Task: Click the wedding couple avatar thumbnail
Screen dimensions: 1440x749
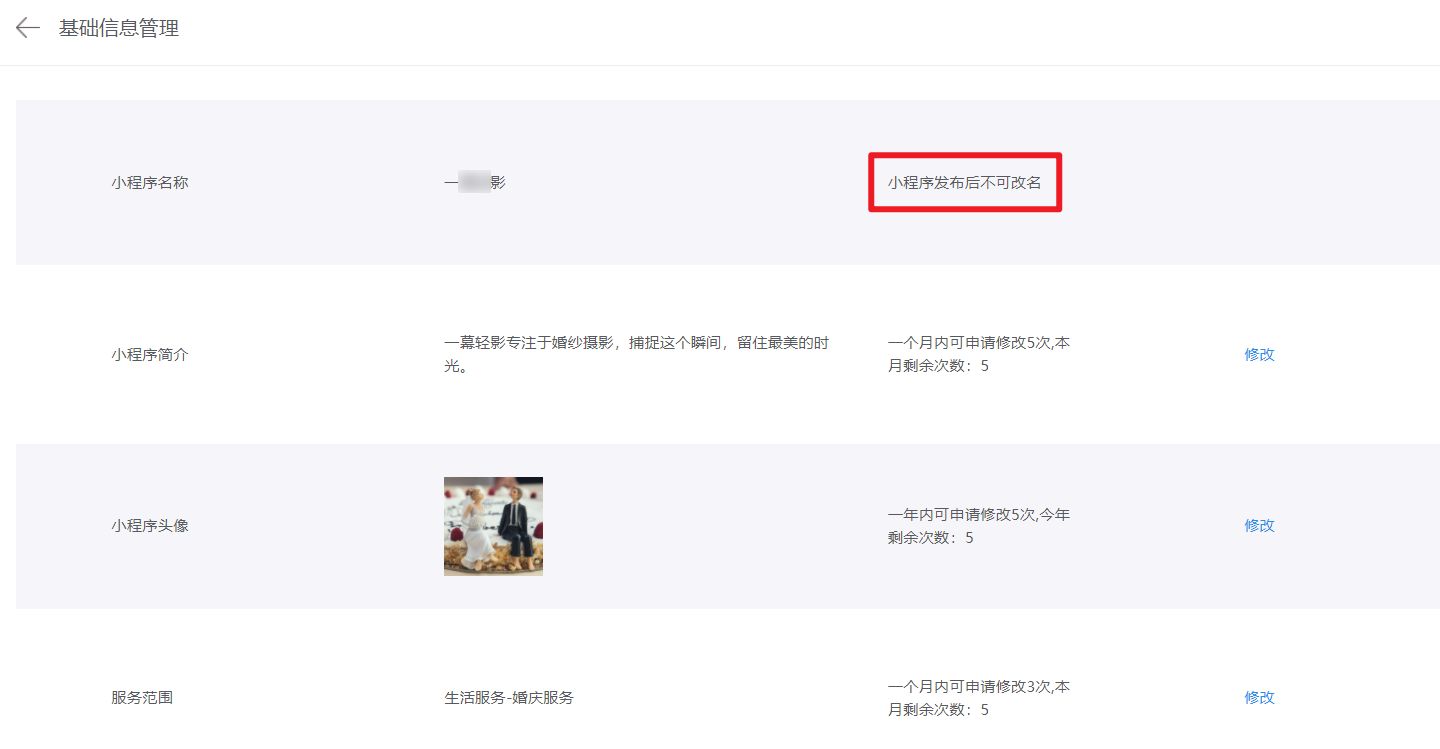Action: coord(493,525)
